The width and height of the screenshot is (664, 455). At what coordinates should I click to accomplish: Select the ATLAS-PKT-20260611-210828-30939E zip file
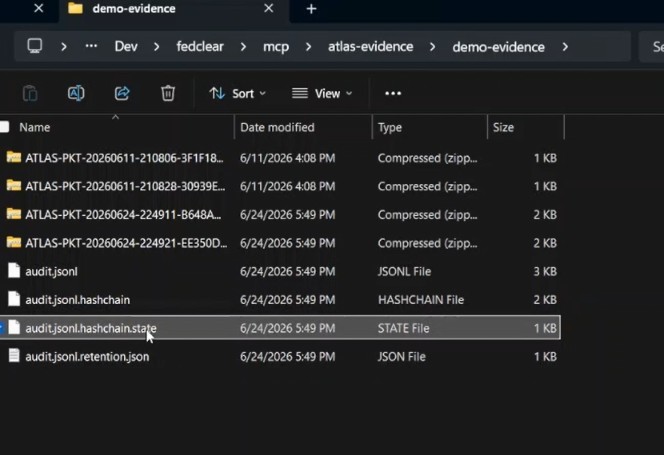(279, 186)
